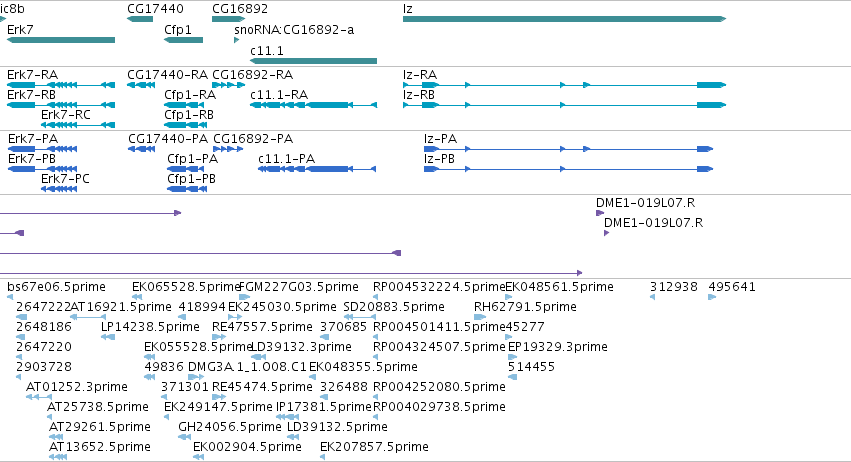Click the c11.1-RA transcript
The width and height of the screenshot is (851, 462).
tap(314, 105)
